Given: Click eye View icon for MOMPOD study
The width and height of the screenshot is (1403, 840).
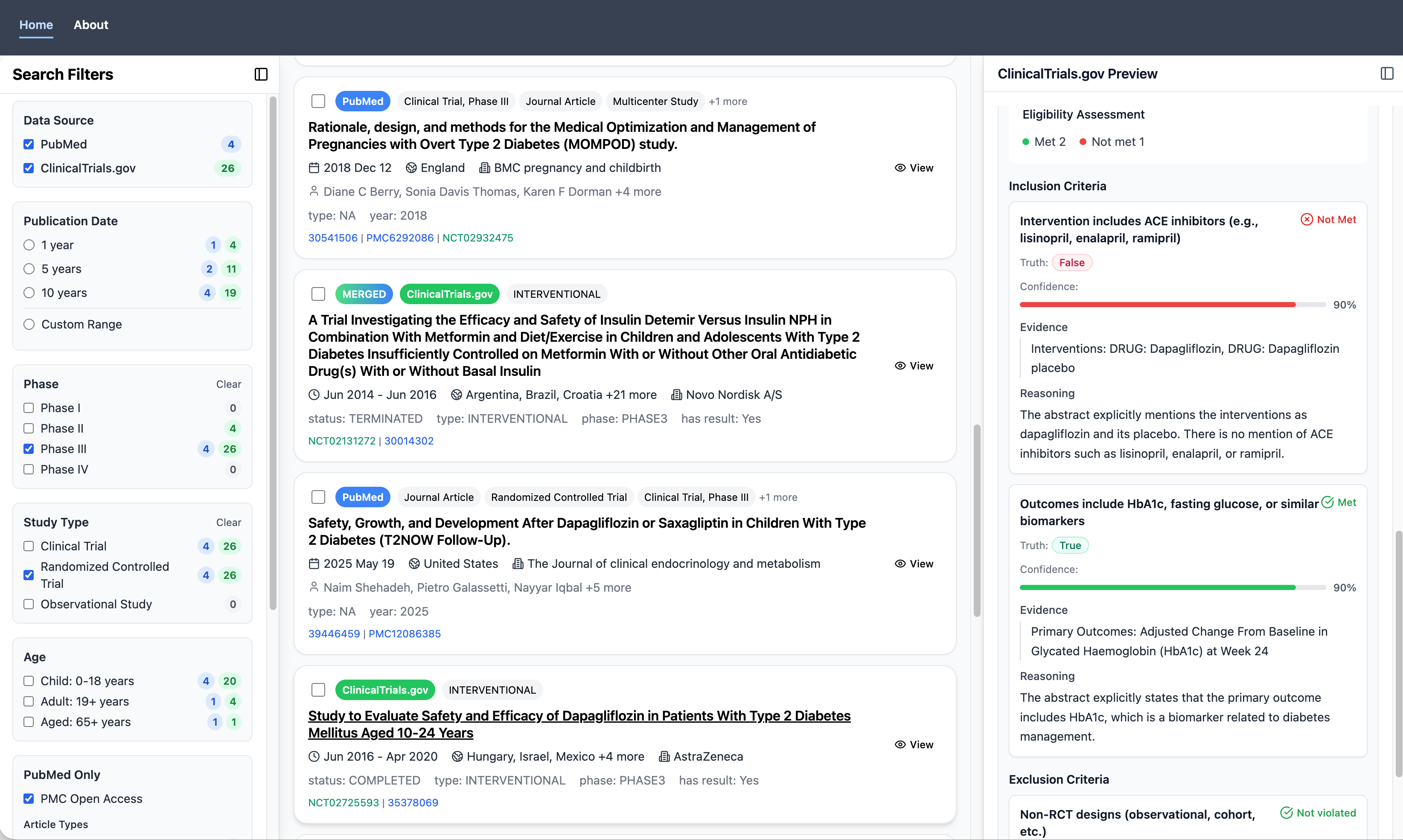Looking at the screenshot, I should 899,168.
